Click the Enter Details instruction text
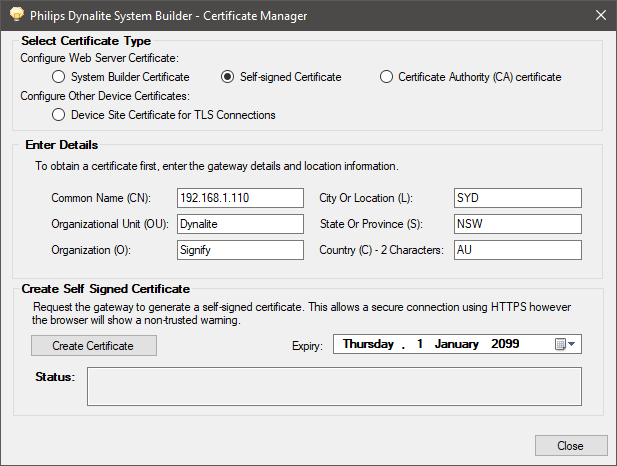This screenshot has height=466, width=617. (x=217, y=166)
